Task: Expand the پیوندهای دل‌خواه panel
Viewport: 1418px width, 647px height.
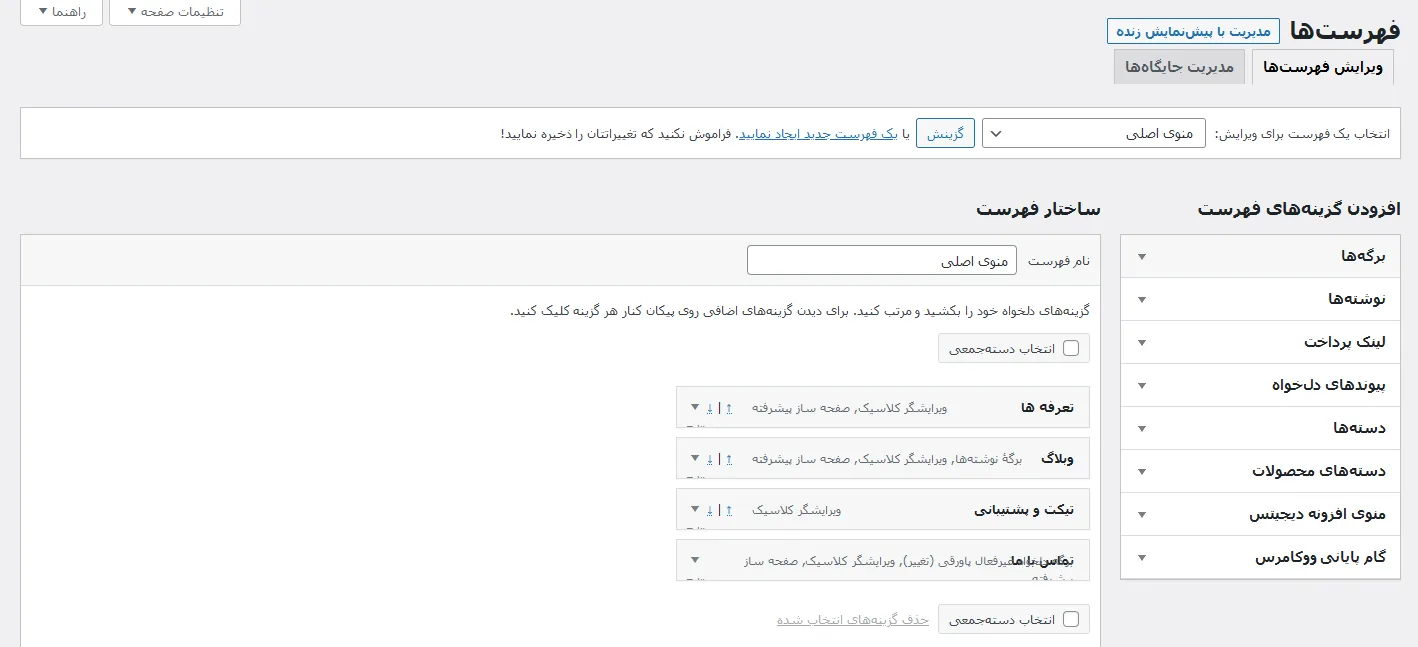Action: click(x=1260, y=385)
